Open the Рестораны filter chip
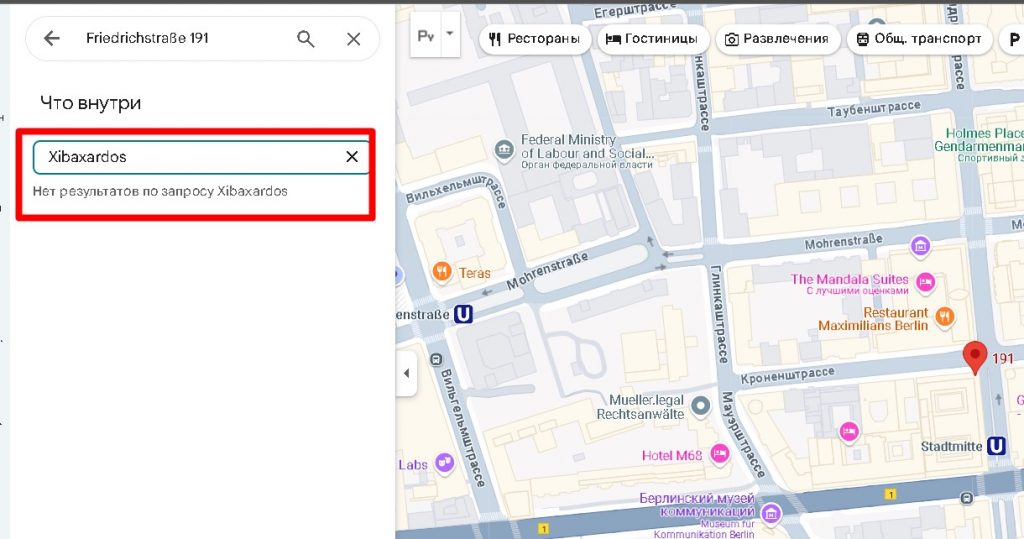 pos(535,39)
